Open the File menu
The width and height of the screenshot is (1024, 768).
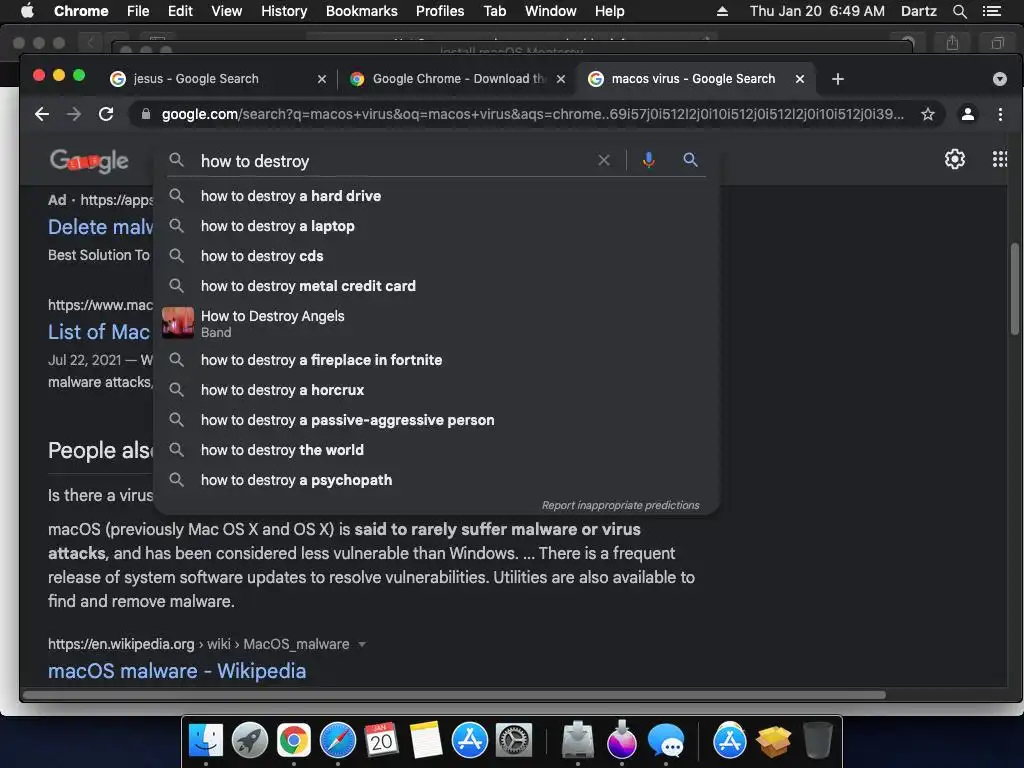click(x=138, y=11)
